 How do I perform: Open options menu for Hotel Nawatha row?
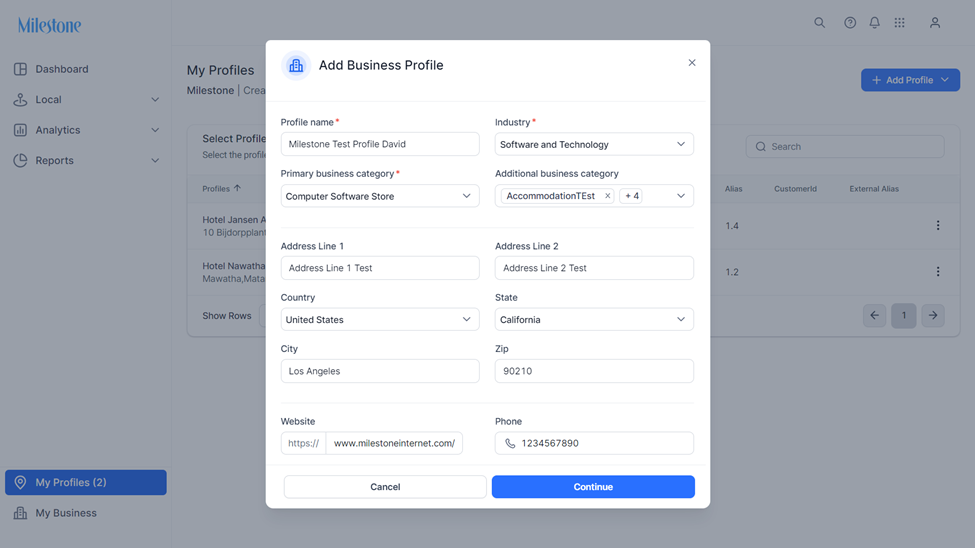(938, 272)
